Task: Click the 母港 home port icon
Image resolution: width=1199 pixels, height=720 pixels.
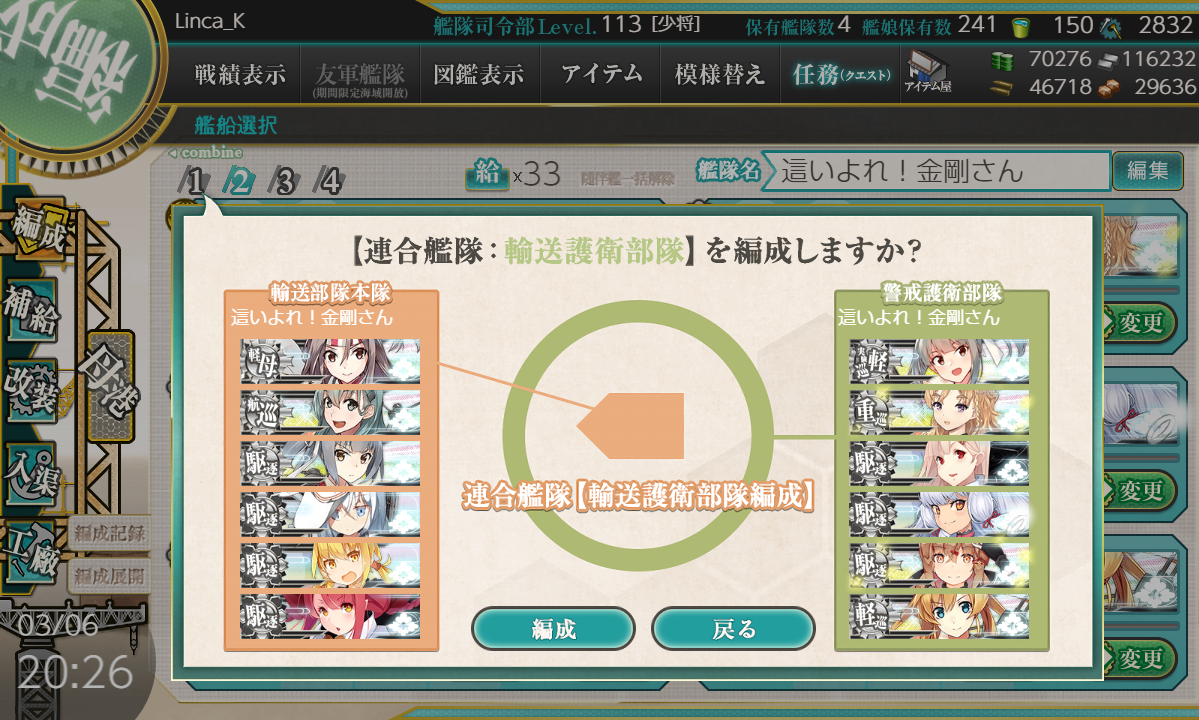Action: pyautogui.click(x=111, y=388)
